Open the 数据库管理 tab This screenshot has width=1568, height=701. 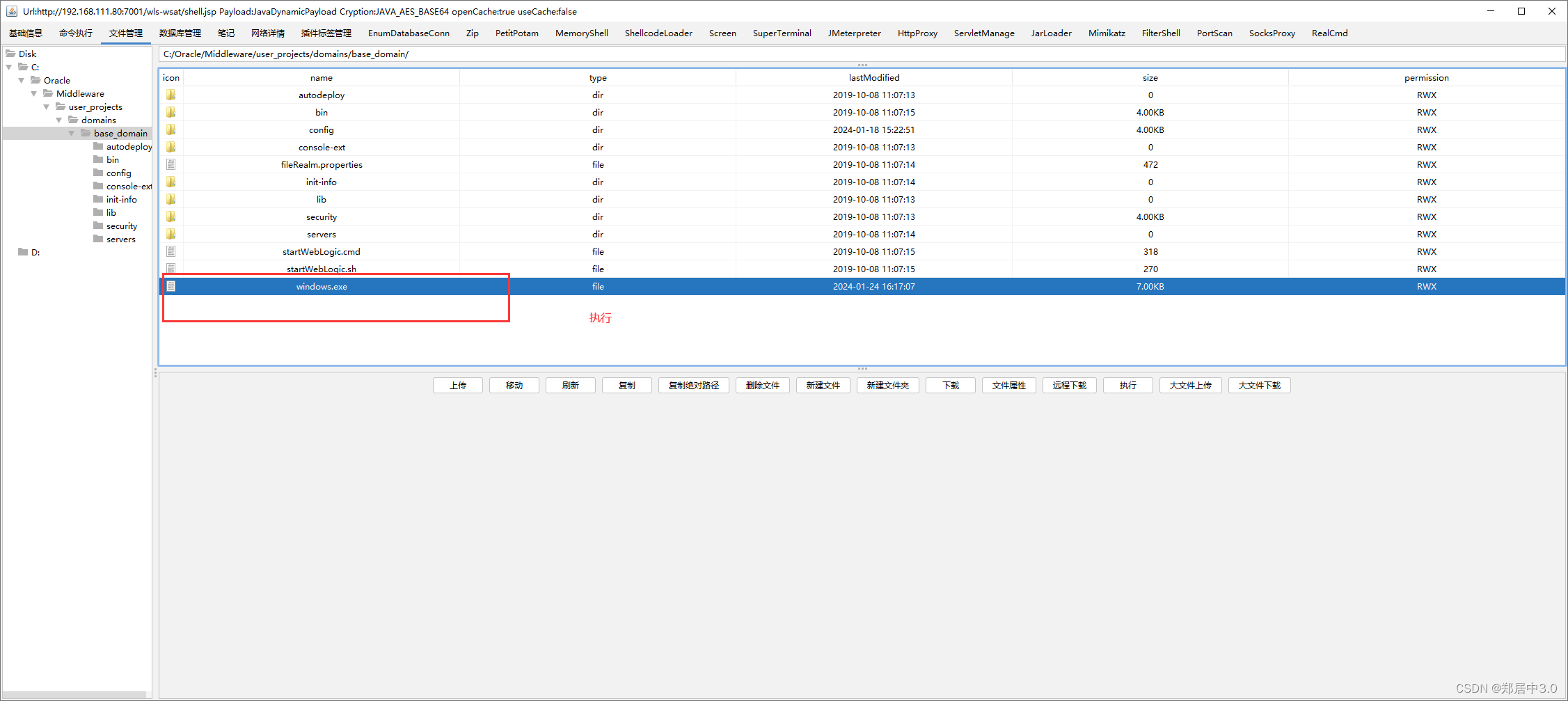pos(180,33)
